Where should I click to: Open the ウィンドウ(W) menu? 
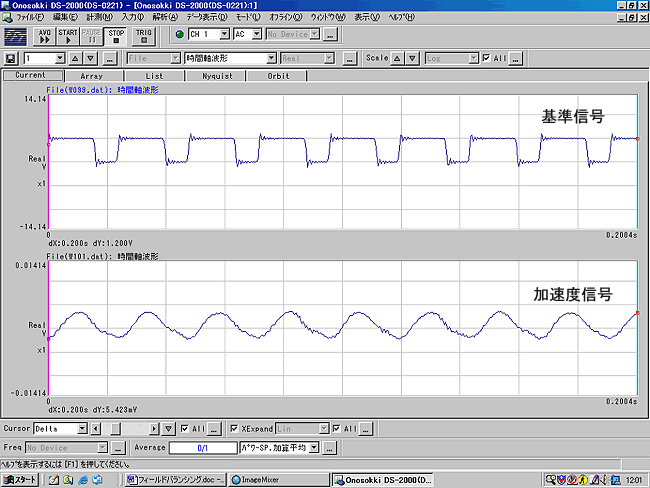pos(328,17)
